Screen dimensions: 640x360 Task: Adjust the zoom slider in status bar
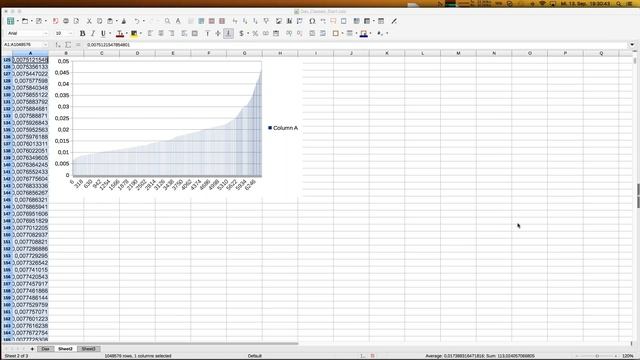pyautogui.click(x=597, y=356)
